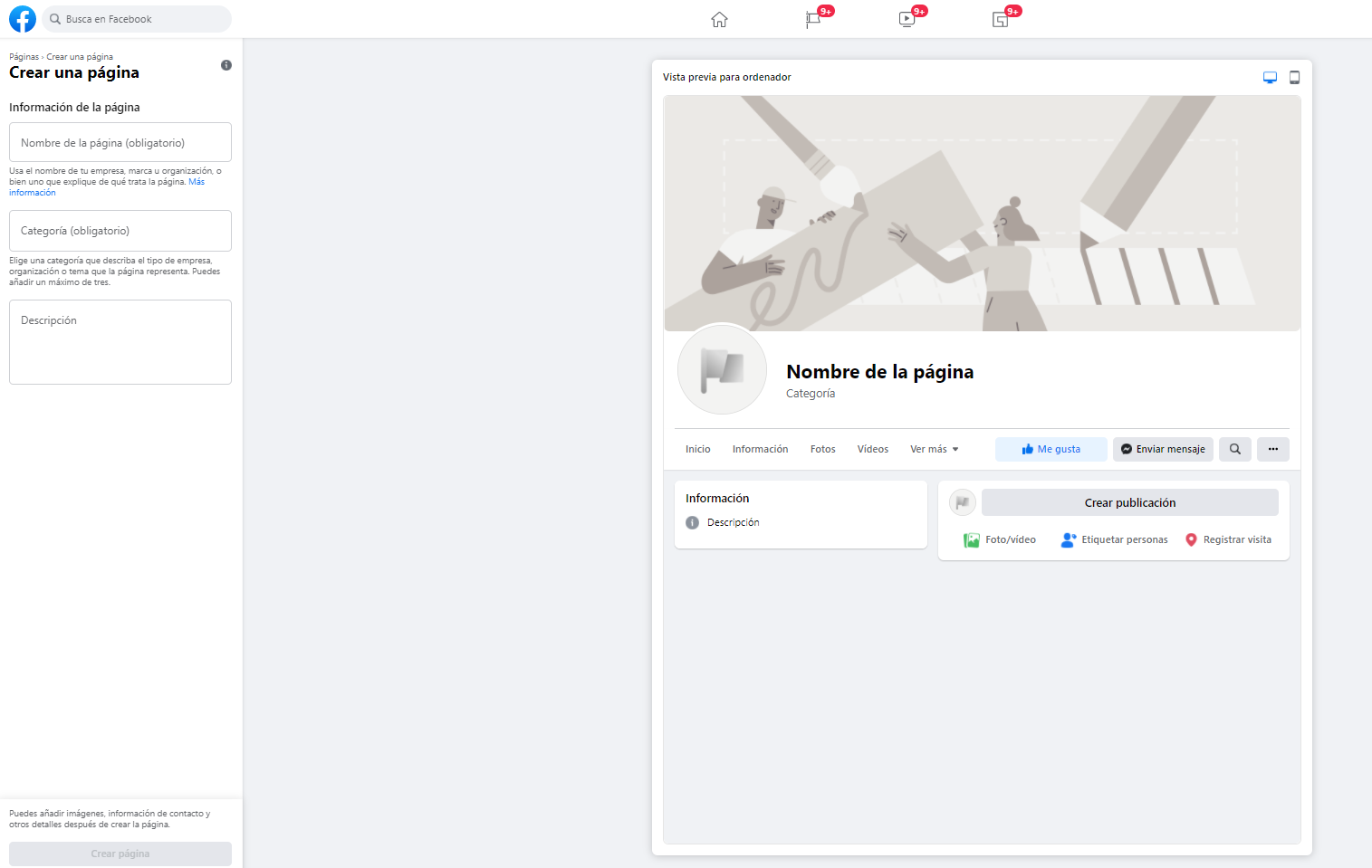Click the Me gusta button
The image size is (1372, 868).
[x=1051, y=449]
